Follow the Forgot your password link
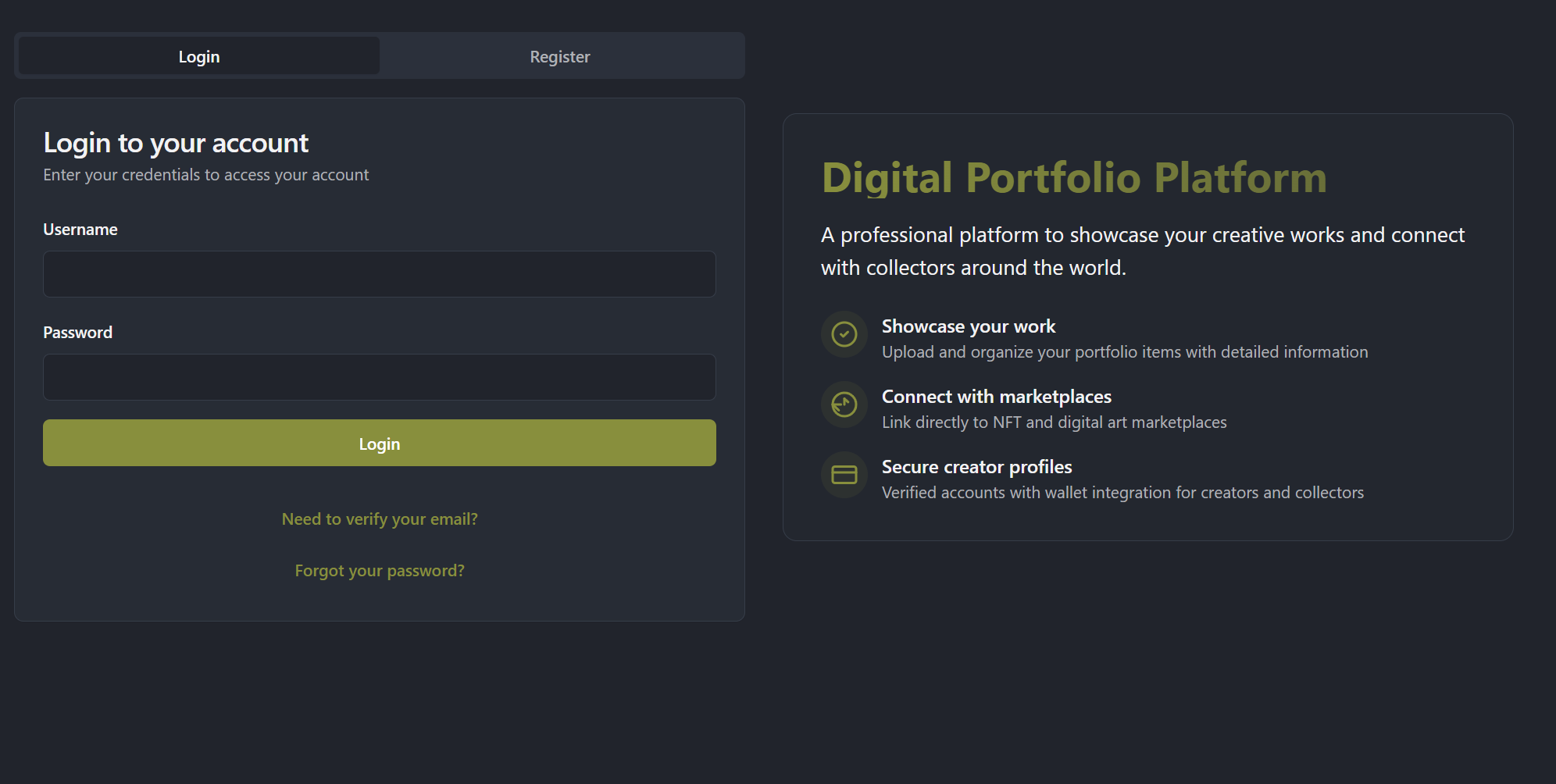Screen dimensions: 1556x784 [380, 571]
